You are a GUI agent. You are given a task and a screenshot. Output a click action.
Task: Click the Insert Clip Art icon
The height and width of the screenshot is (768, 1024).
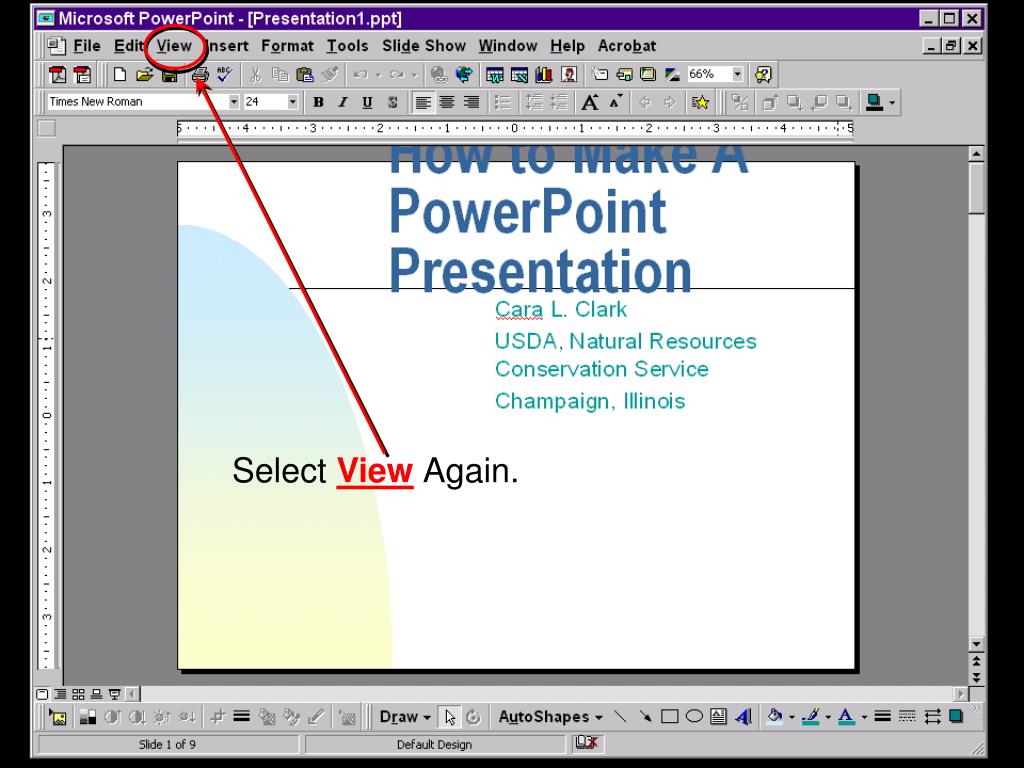[x=569, y=74]
